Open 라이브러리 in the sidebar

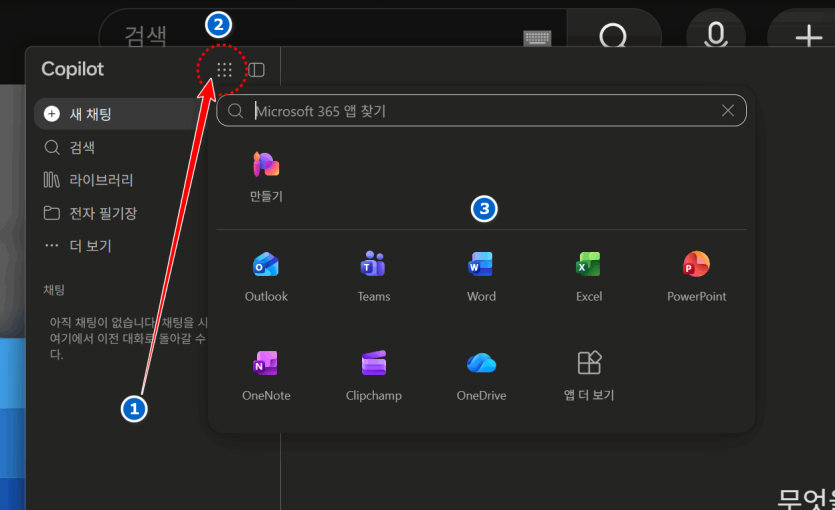pyautogui.click(x=88, y=180)
